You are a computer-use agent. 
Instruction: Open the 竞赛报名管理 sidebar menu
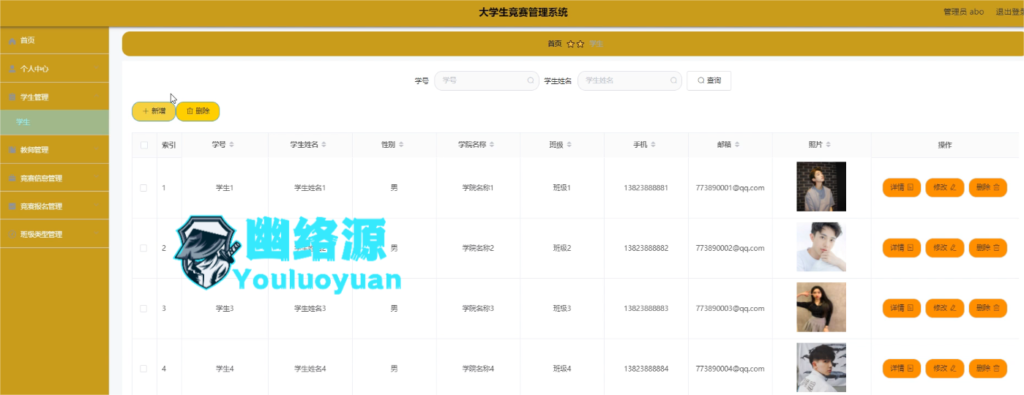(x=54, y=206)
